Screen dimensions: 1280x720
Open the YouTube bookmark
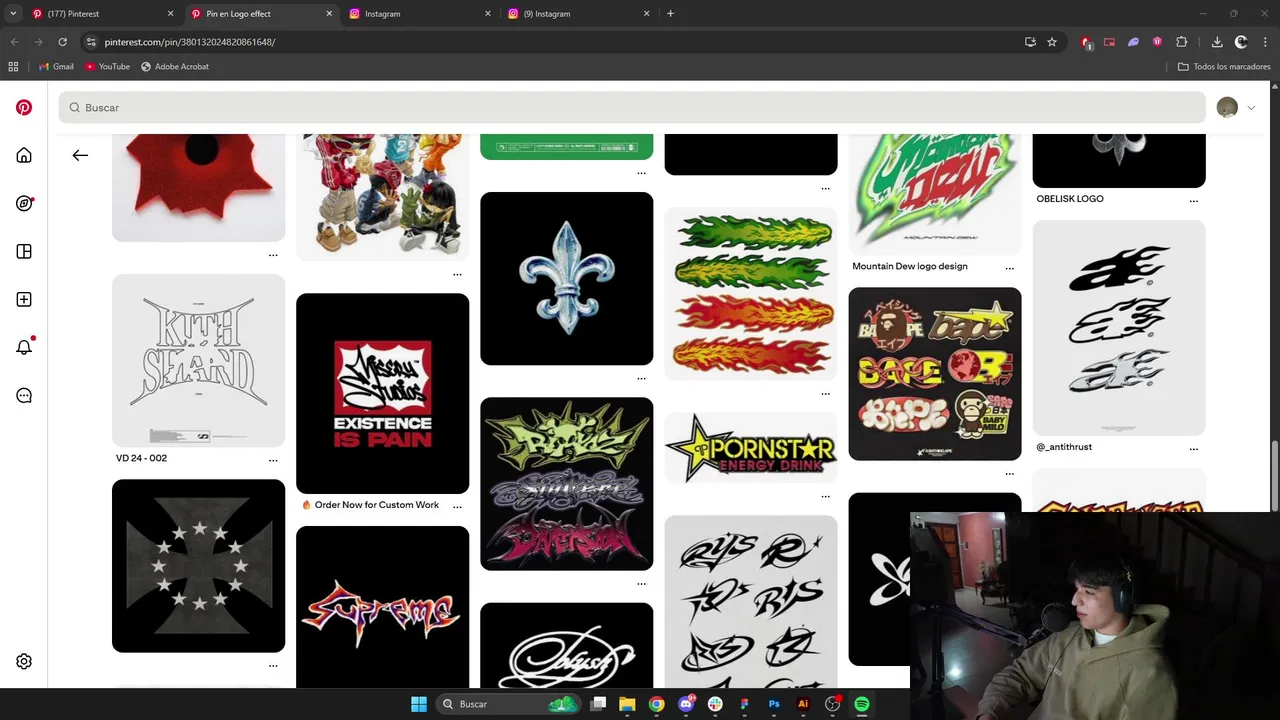[x=107, y=67]
